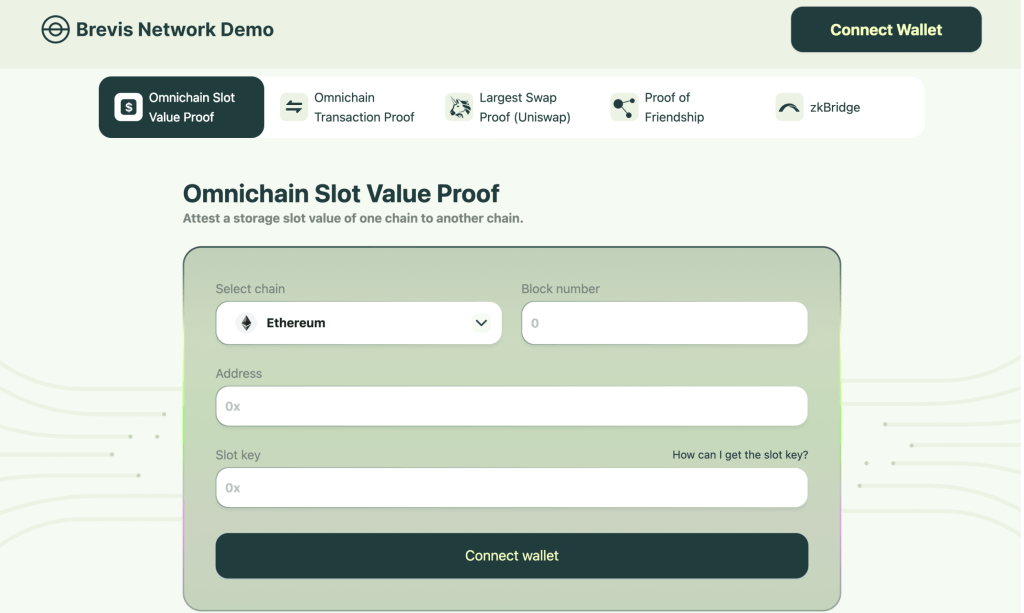Click the Brevis Network logo icon
This screenshot has height=613, width=1024.
55,30
